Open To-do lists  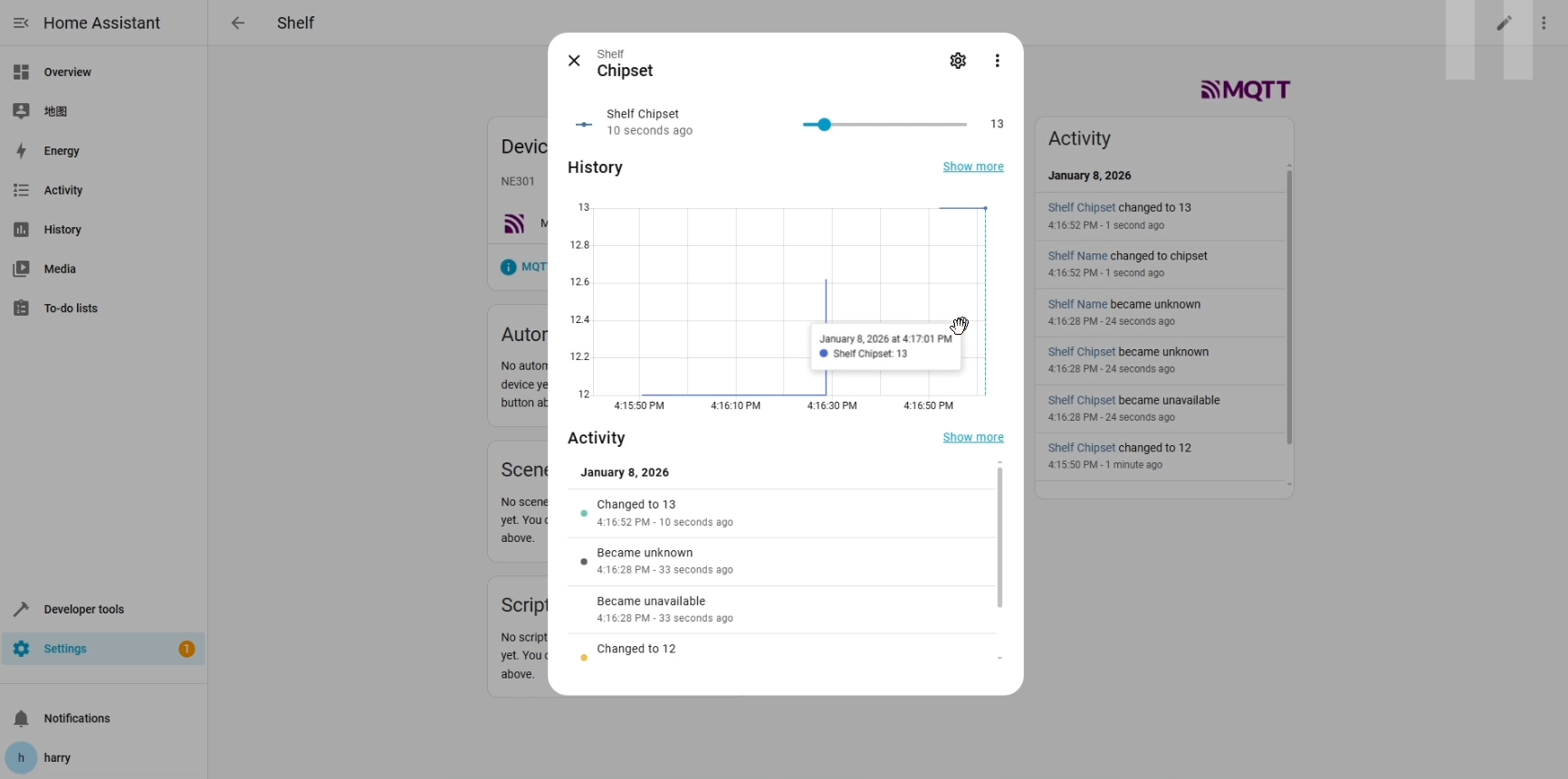[71, 309]
